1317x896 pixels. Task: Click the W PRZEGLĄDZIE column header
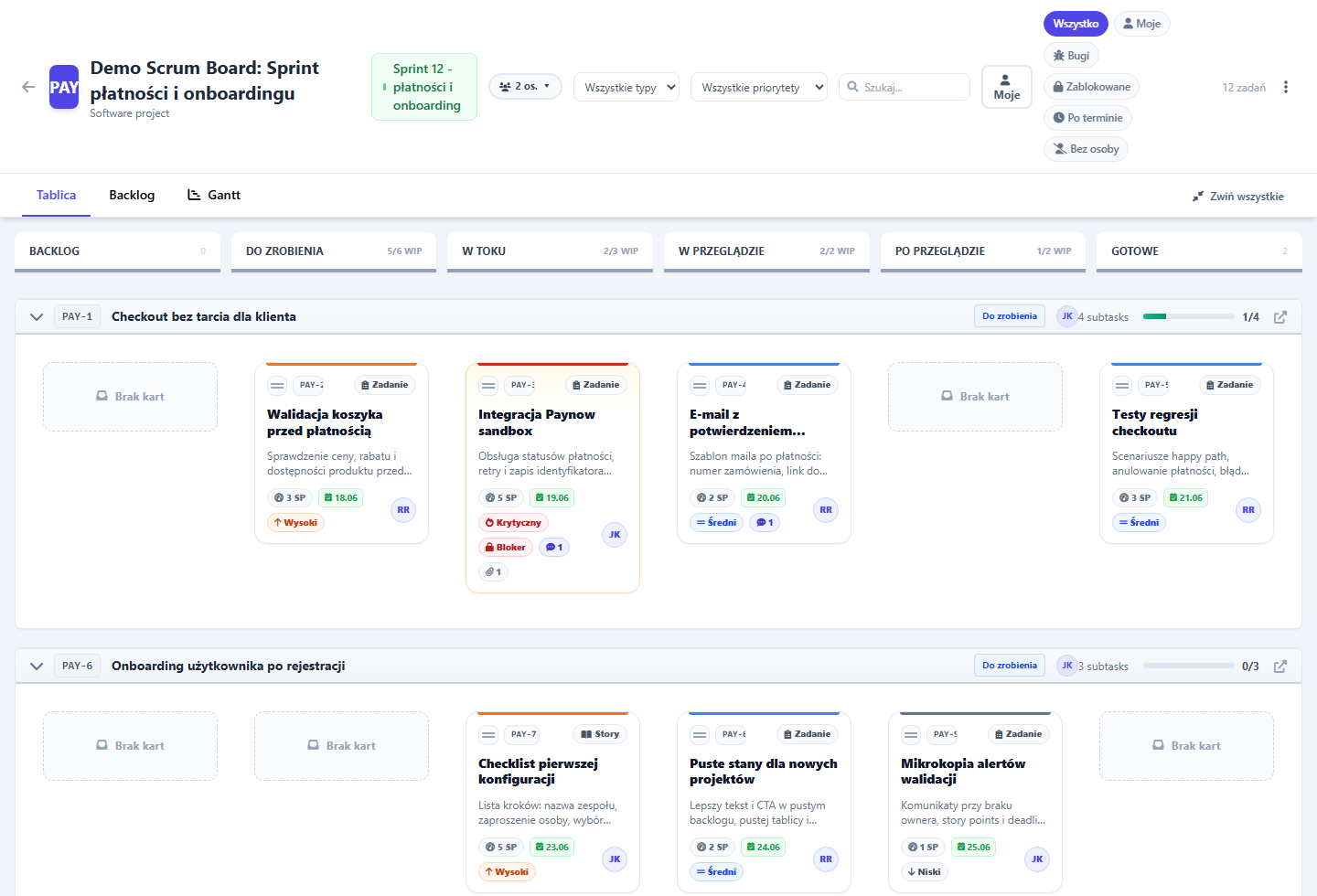pyautogui.click(x=766, y=251)
